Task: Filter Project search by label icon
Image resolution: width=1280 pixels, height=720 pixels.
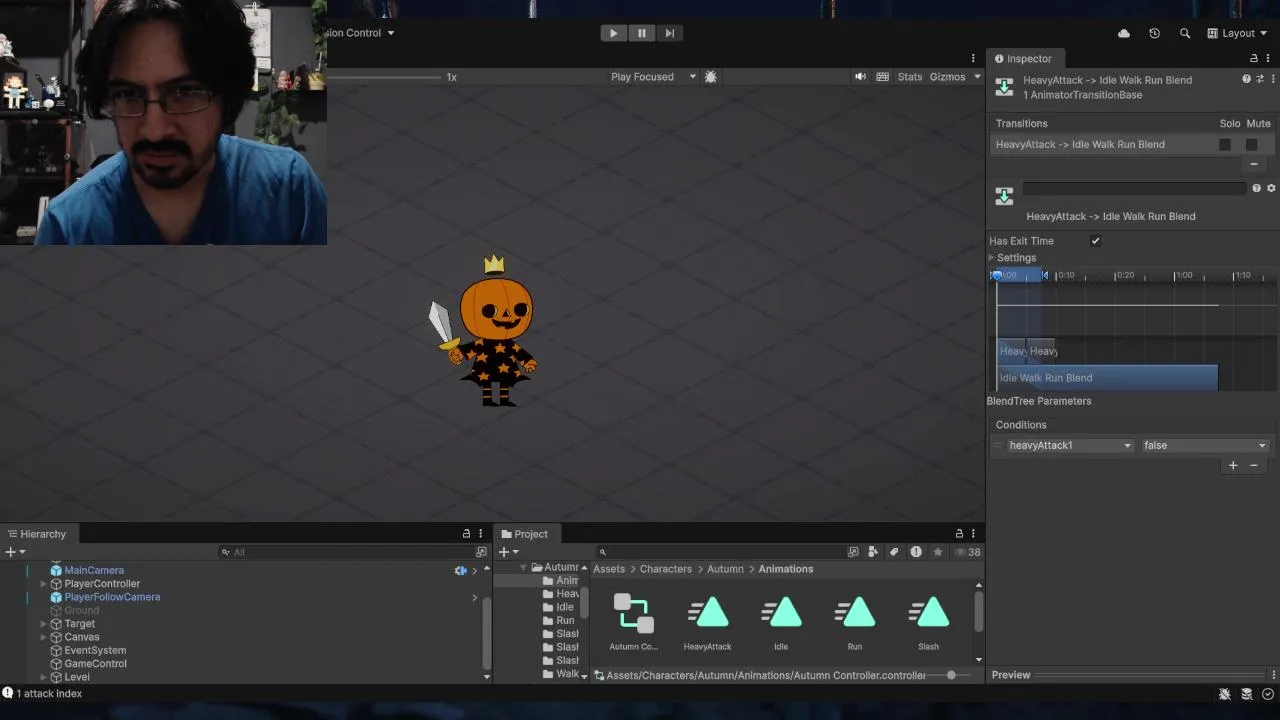Action: pyautogui.click(x=894, y=552)
